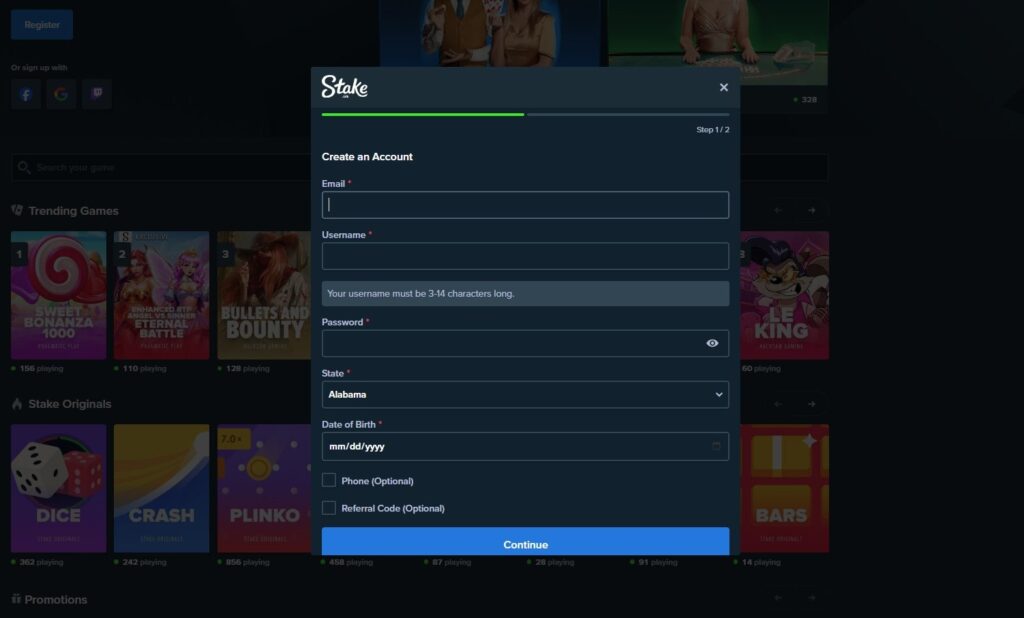The height and width of the screenshot is (618, 1024).
Task: Click the '362 playing' count under Dice
Action: pyautogui.click(x=41, y=562)
